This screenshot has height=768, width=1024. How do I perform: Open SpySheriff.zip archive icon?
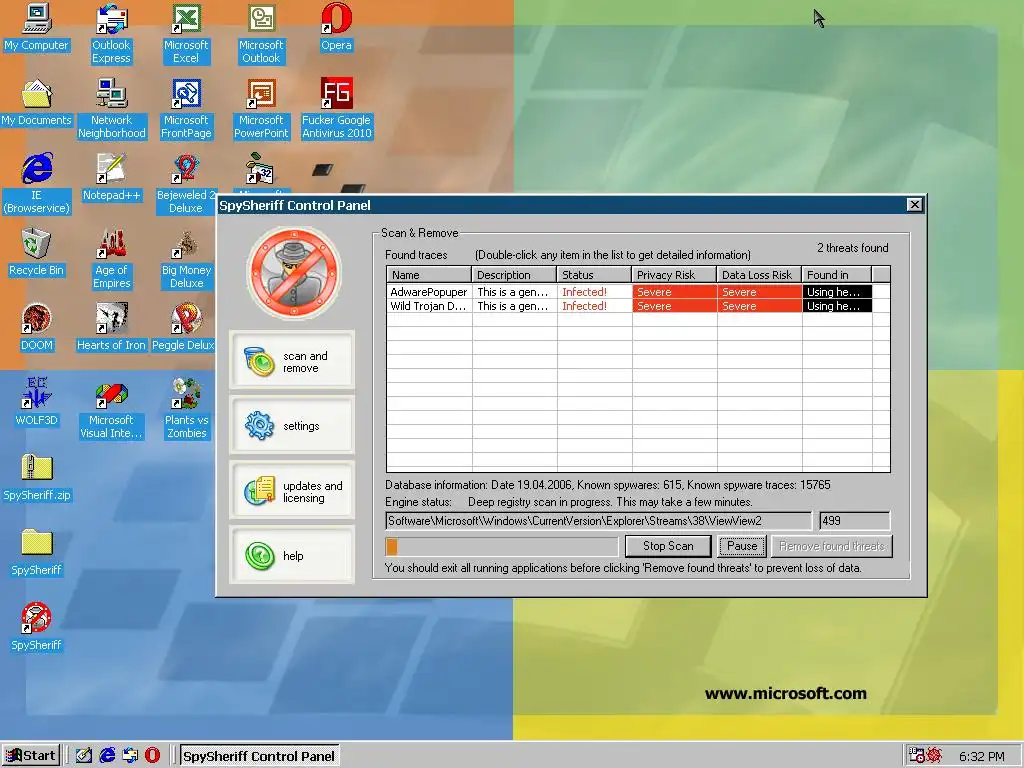36,477
